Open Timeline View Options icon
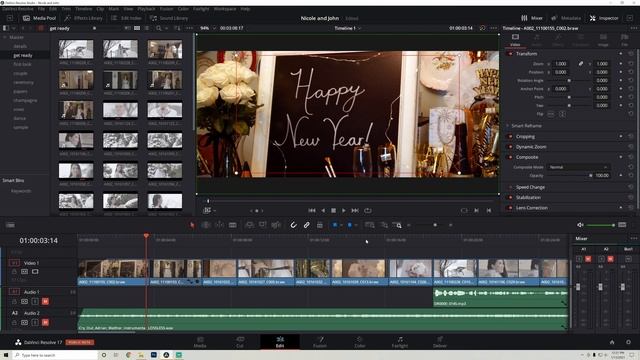This screenshot has width=640, height=360. click(10, 225)
